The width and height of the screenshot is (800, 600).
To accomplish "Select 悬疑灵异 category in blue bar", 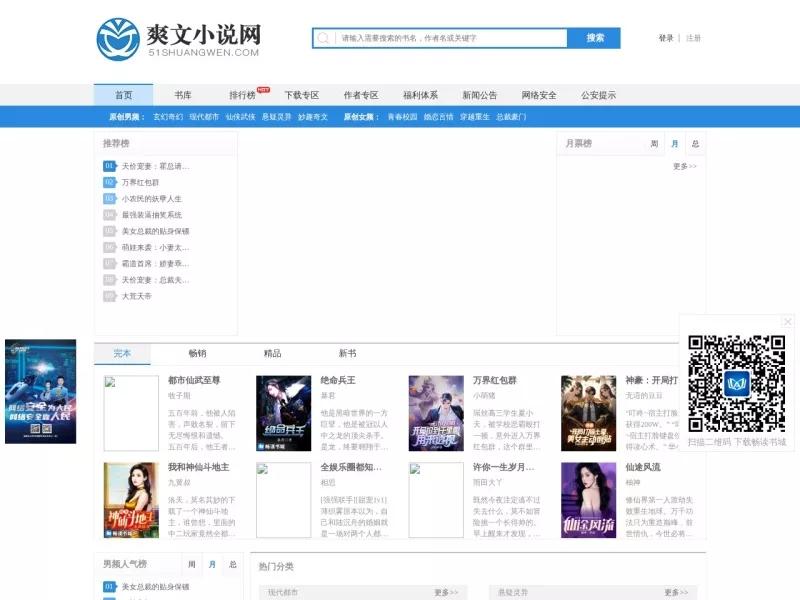I will coord(277,117).
